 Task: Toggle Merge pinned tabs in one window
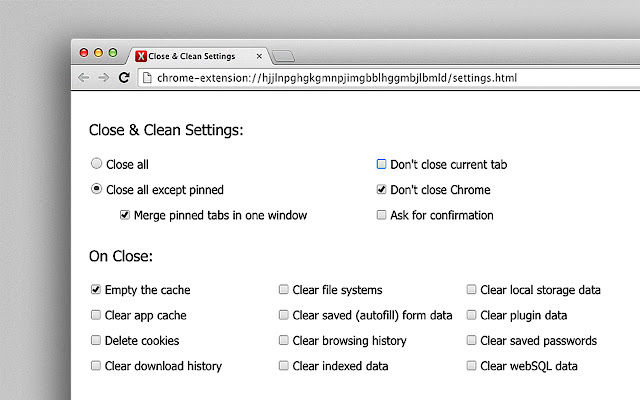(125, 215)
